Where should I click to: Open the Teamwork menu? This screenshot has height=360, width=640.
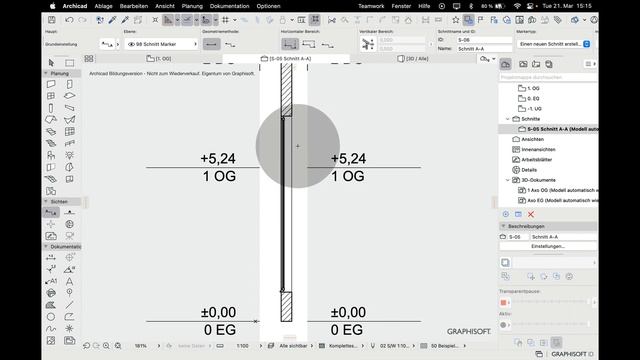[371, 6]
